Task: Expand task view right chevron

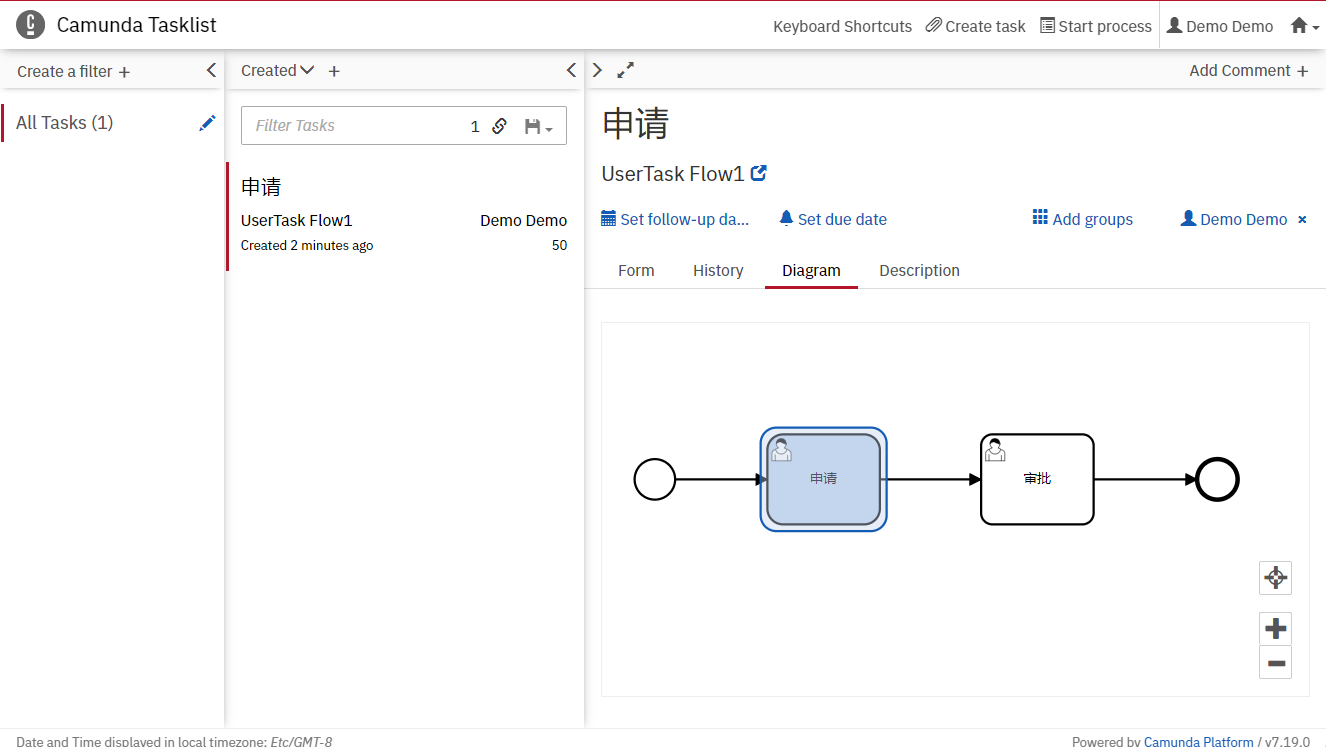Action: tap(597, 70)
